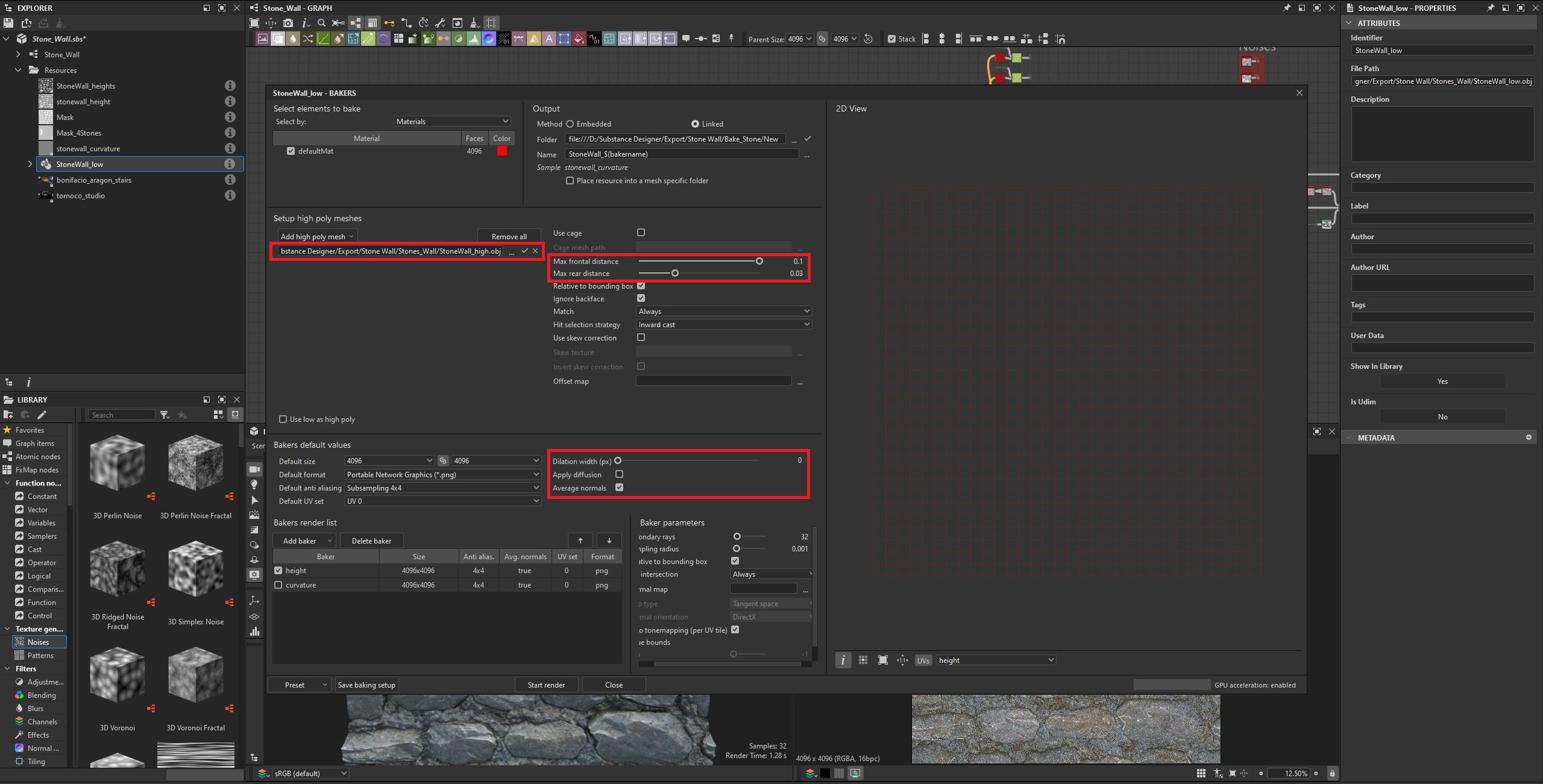This screenshot has width=1543, height=784.
Task: Click the zoom magnifier in graph toolbar
Action: 321,23
